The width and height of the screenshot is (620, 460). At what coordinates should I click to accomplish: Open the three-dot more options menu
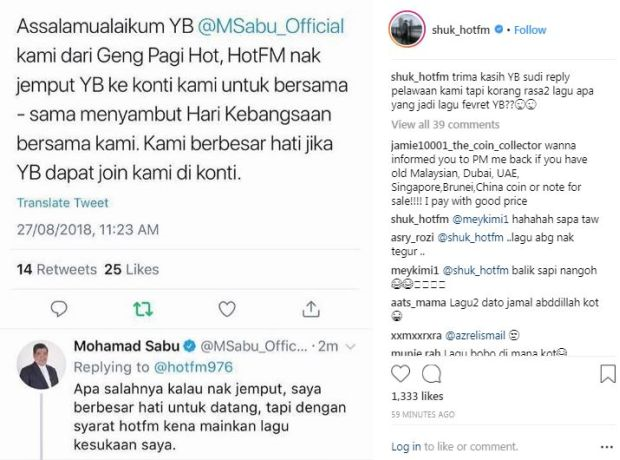(x=607, y=447)
